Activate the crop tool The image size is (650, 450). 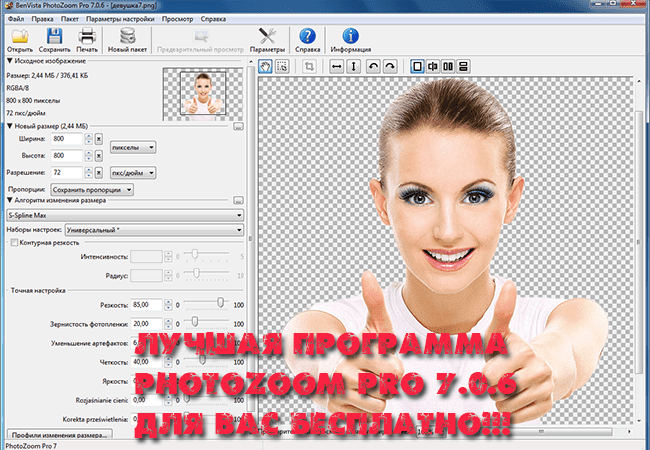pyautogui.click(x=309, y=66)
